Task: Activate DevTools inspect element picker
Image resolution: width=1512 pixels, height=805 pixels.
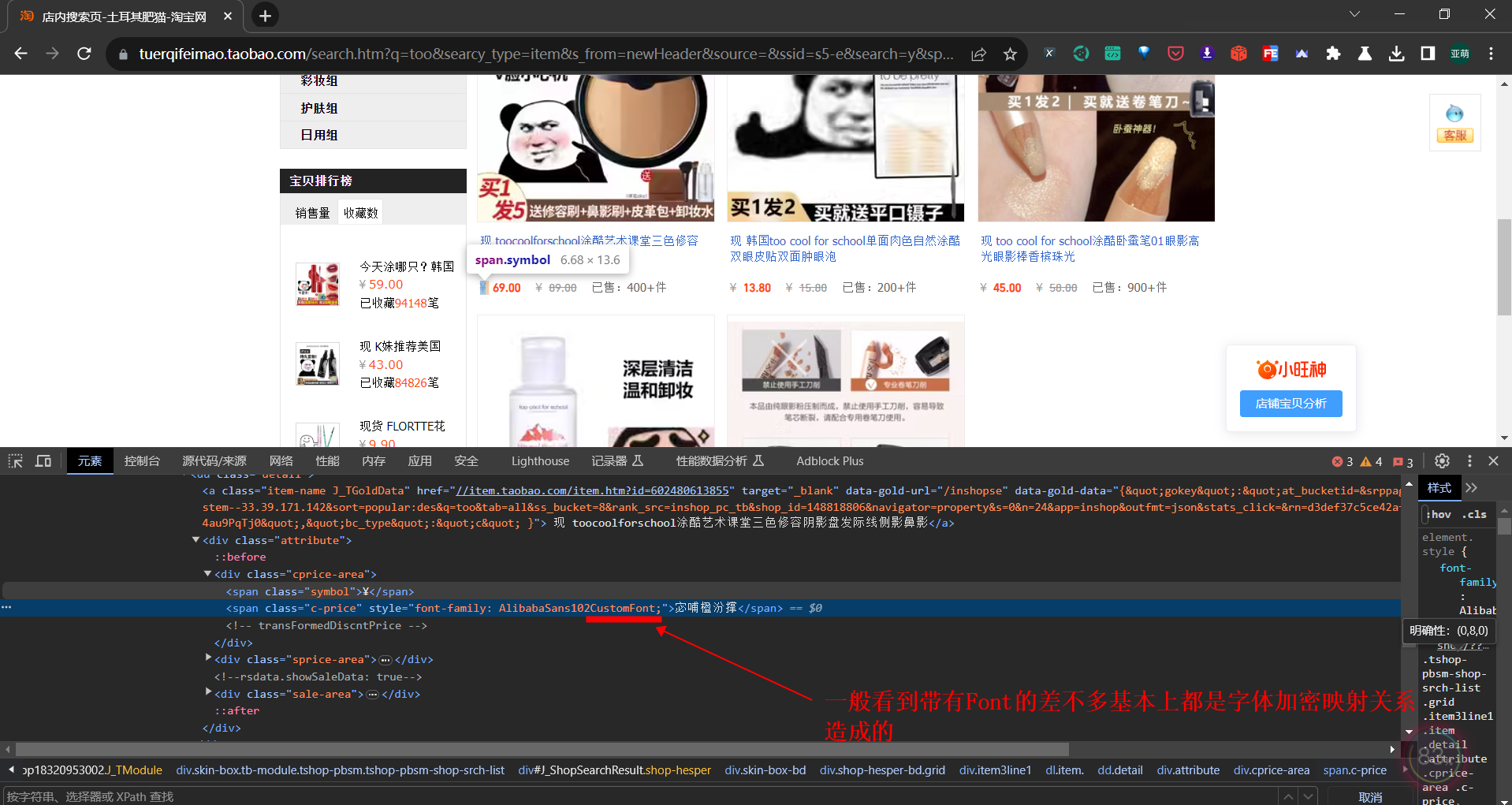Action: tap(16, 461)
